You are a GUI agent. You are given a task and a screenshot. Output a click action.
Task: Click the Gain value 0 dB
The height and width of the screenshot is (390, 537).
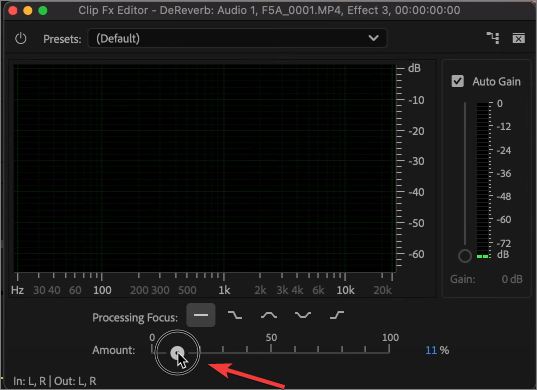512,279
